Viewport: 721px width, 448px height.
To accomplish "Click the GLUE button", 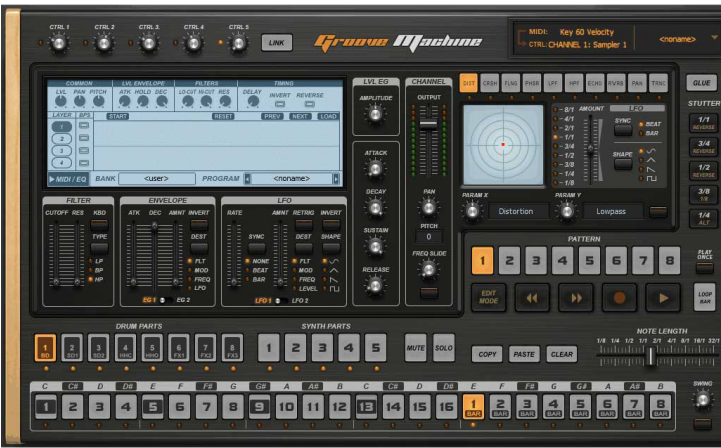I will (x=702, y=83).
